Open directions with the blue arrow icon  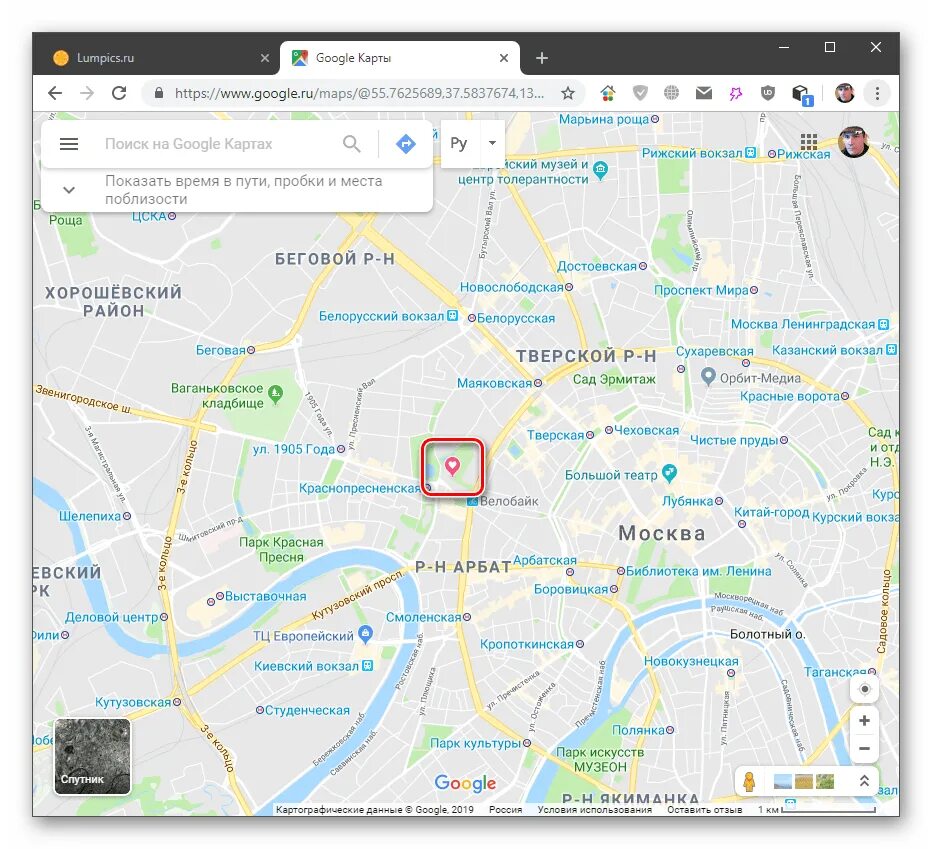(406, 144)
